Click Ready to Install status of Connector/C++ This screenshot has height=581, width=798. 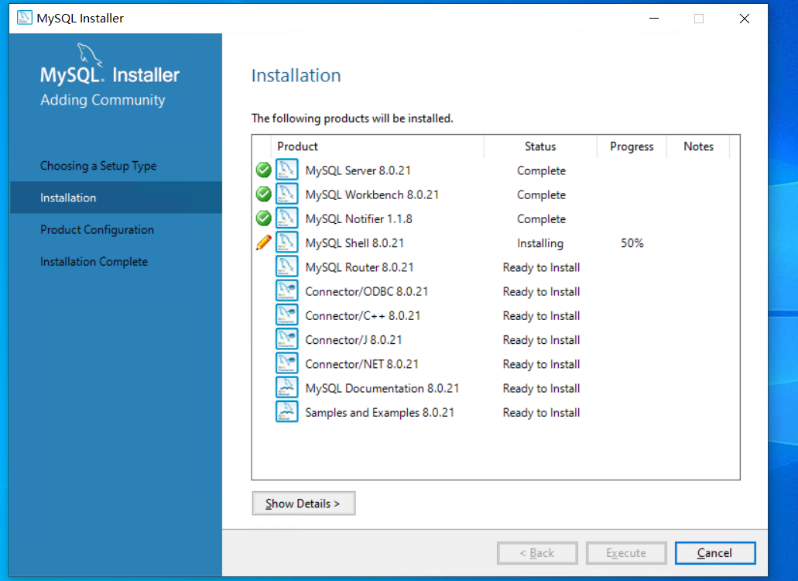pyautogui.click(x=541, y=316)
